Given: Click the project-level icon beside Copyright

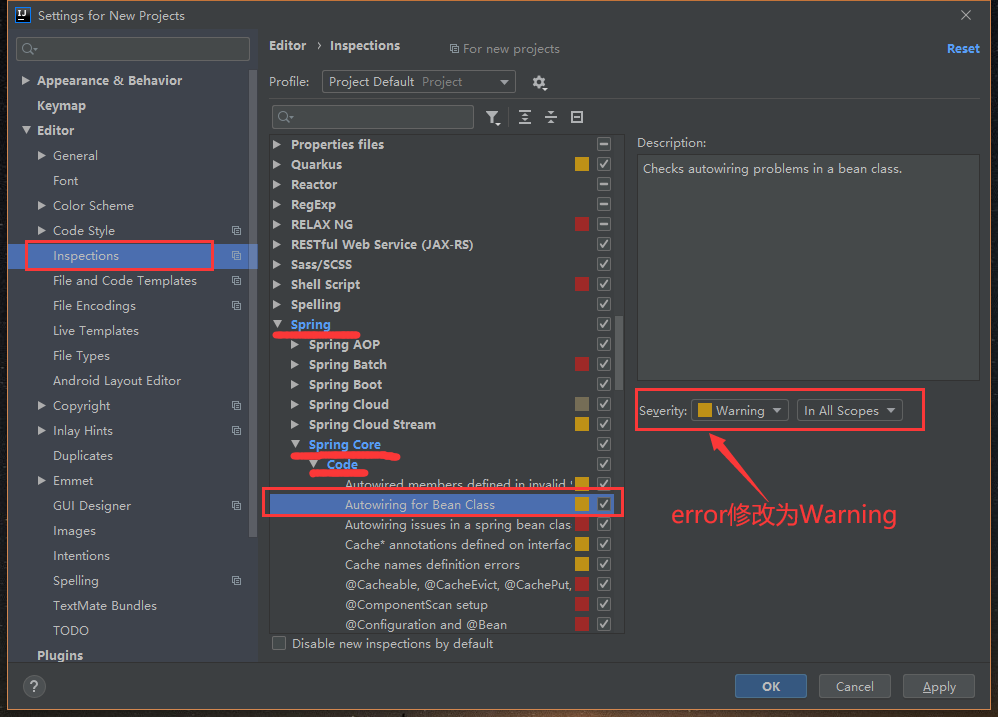Looking at the screenshot, I should (236, 405).
